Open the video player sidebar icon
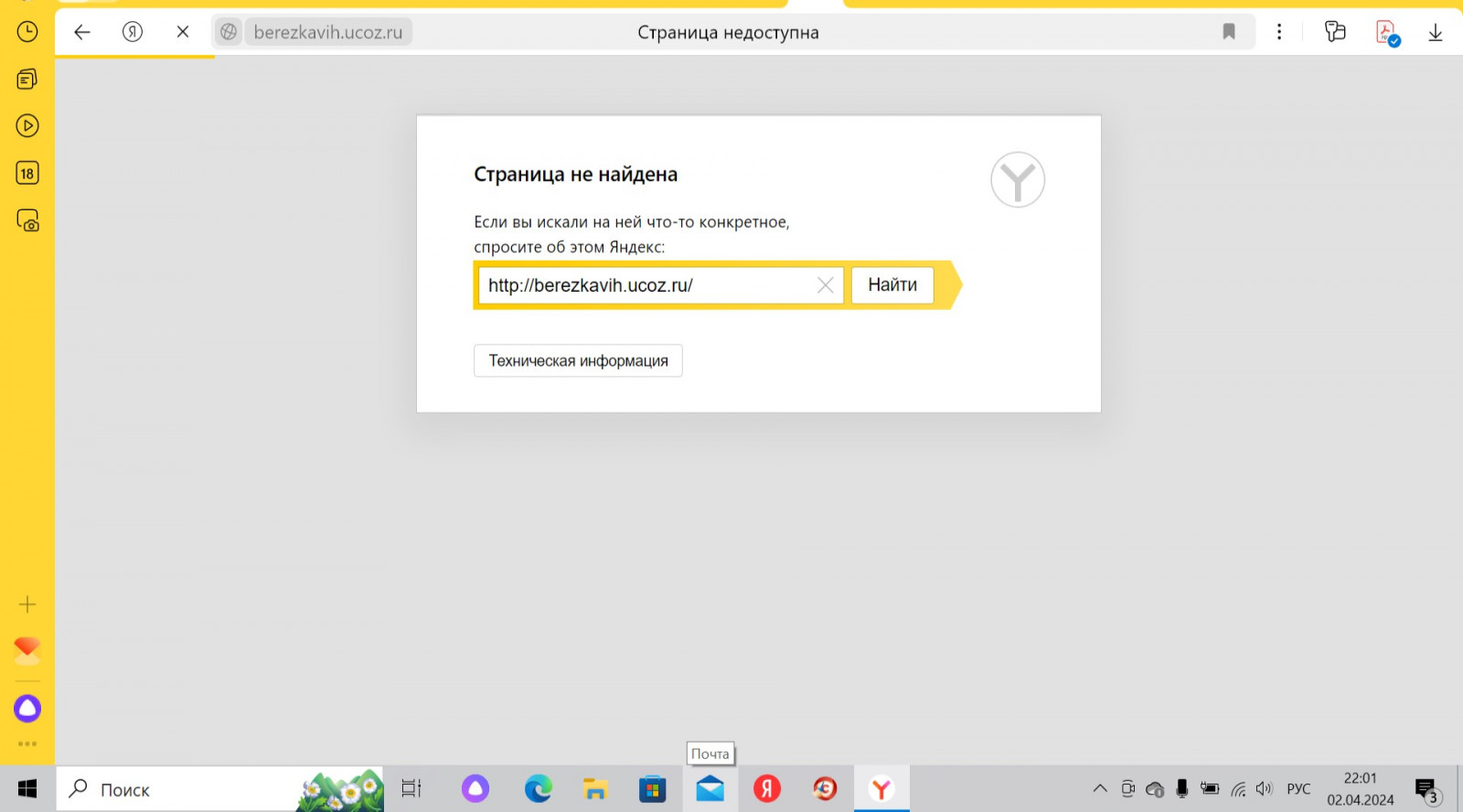The height and width of the screenshot is (812, 1463). click(27, 126)
